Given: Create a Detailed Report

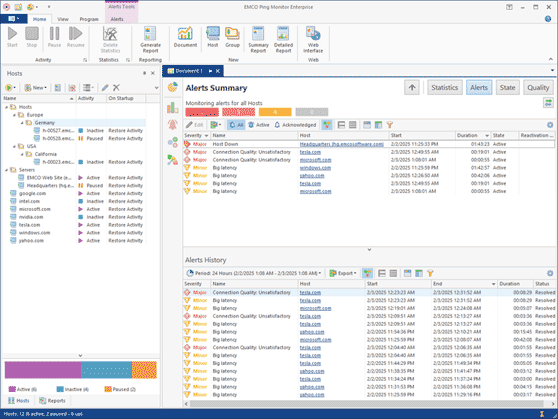Looking at the screenshot, I should pyautogui.click(x=283, y=39).
